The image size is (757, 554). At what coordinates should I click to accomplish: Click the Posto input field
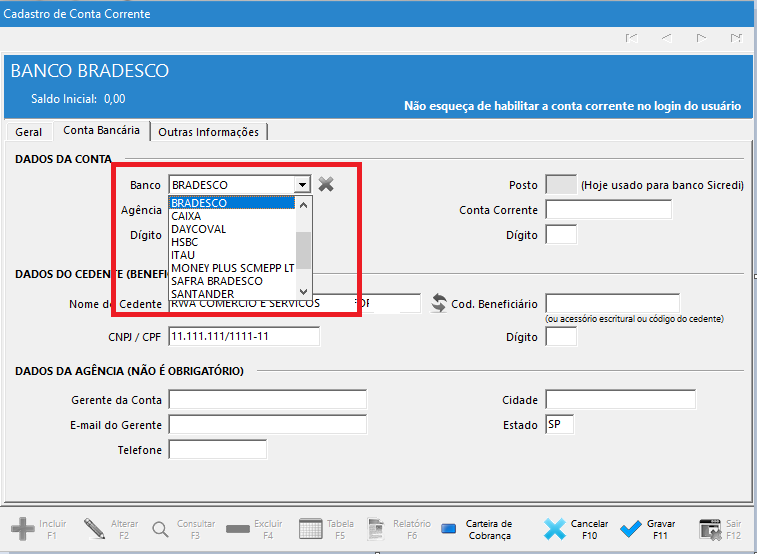coord(561,184)
